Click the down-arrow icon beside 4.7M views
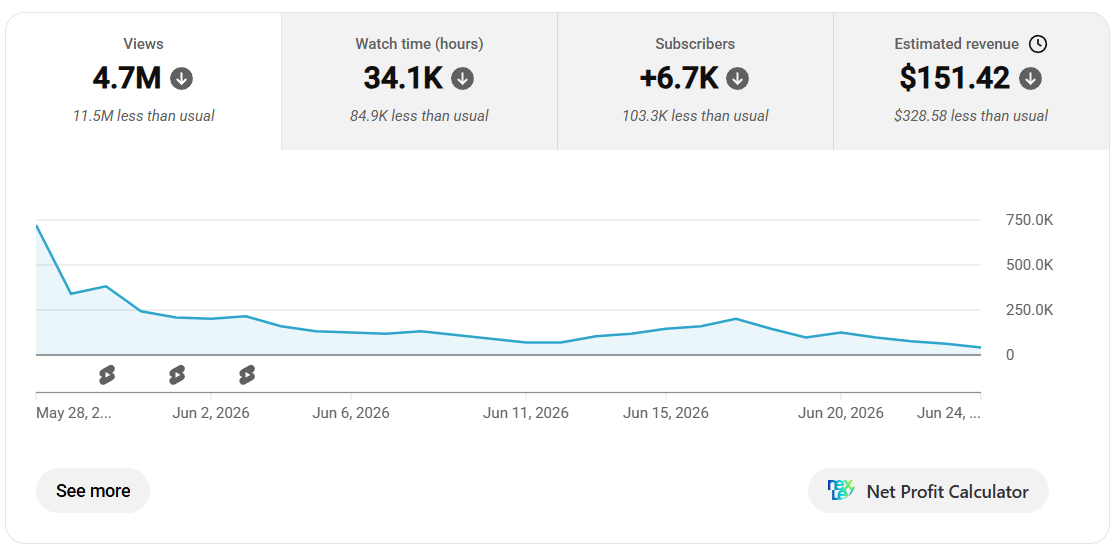The height and width of the screenshot is (547, 1111). (x=181, y=79)
